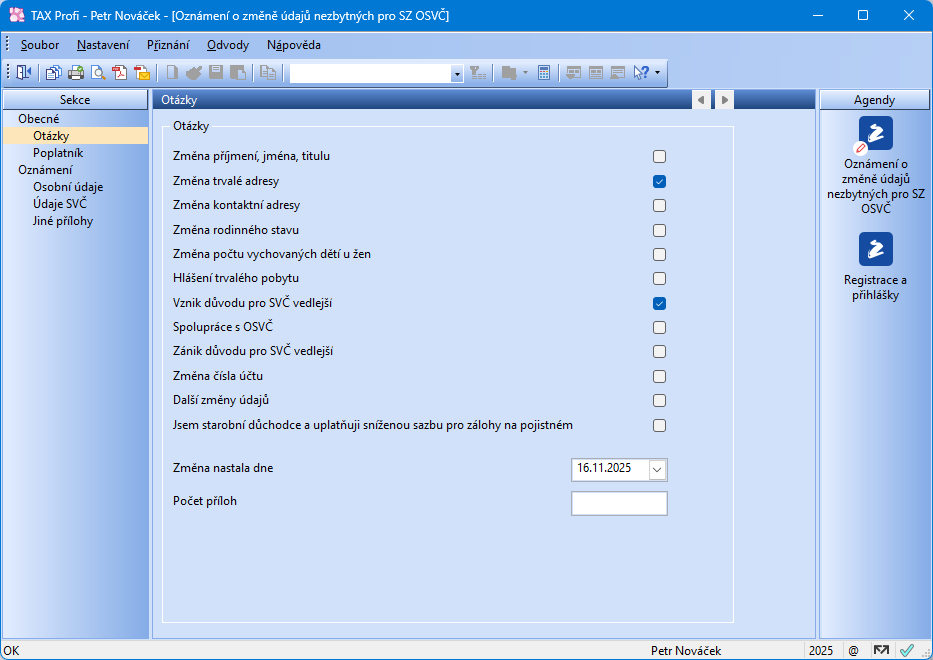Open the Změna nastala dne date dropdown
The width and height of the screenshot is (933, 660).
click(657, 469)
